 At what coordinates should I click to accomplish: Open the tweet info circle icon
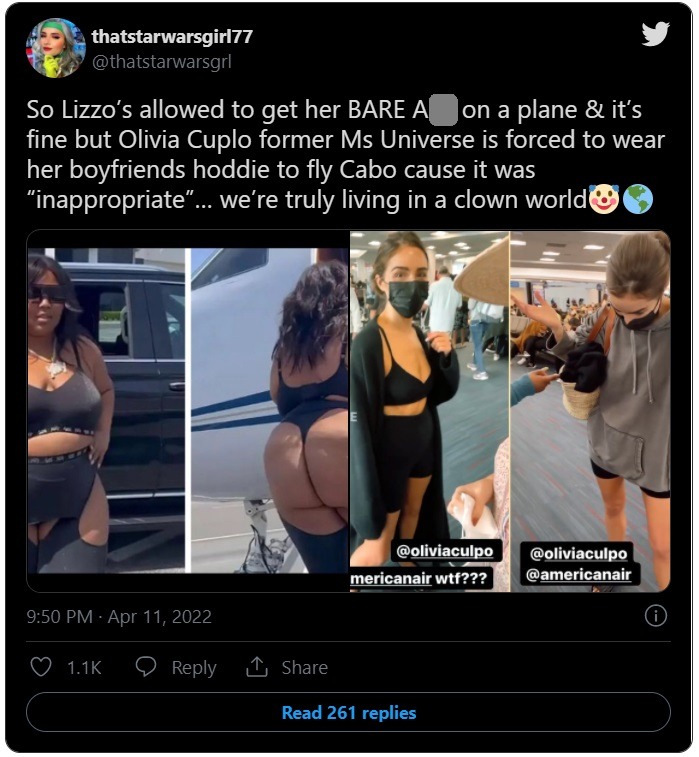656,616
